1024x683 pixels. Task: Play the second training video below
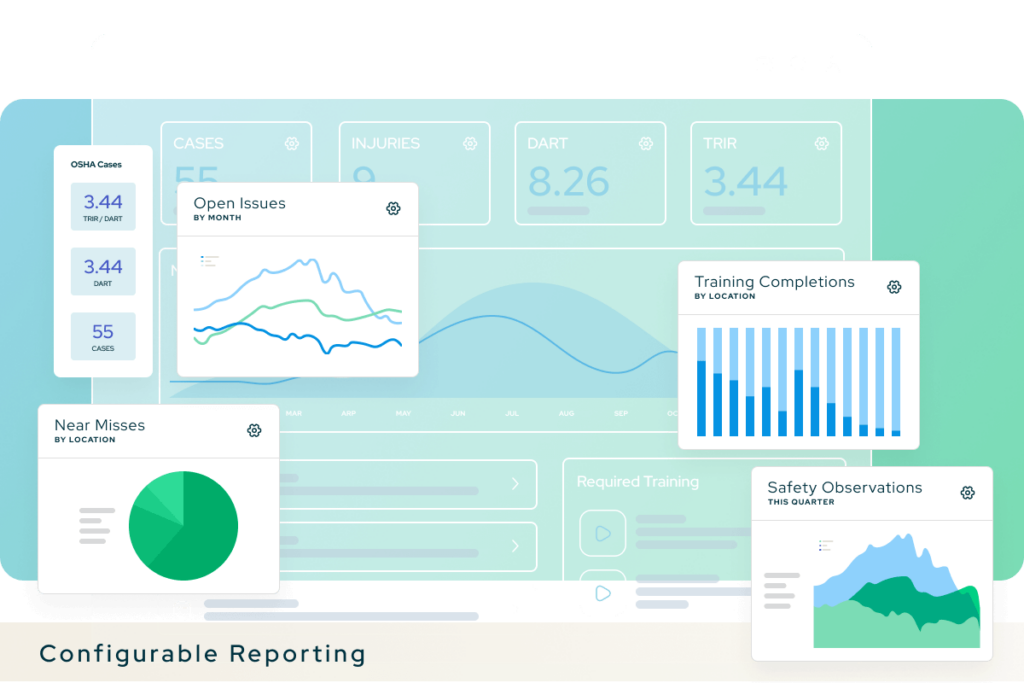point(602,593)
